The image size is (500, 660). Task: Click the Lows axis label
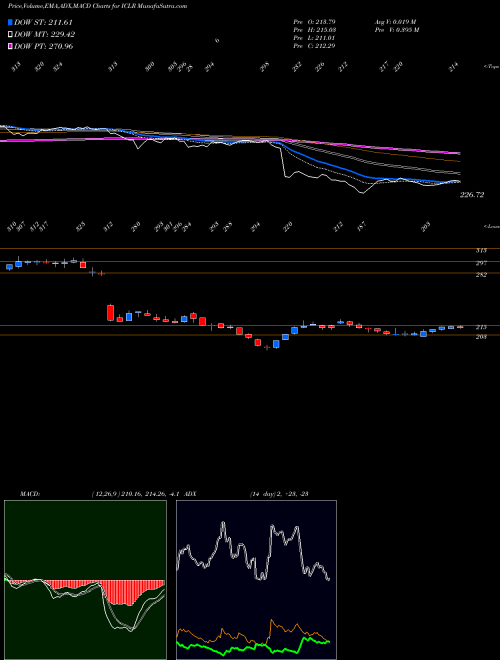(x=491, y=226)
